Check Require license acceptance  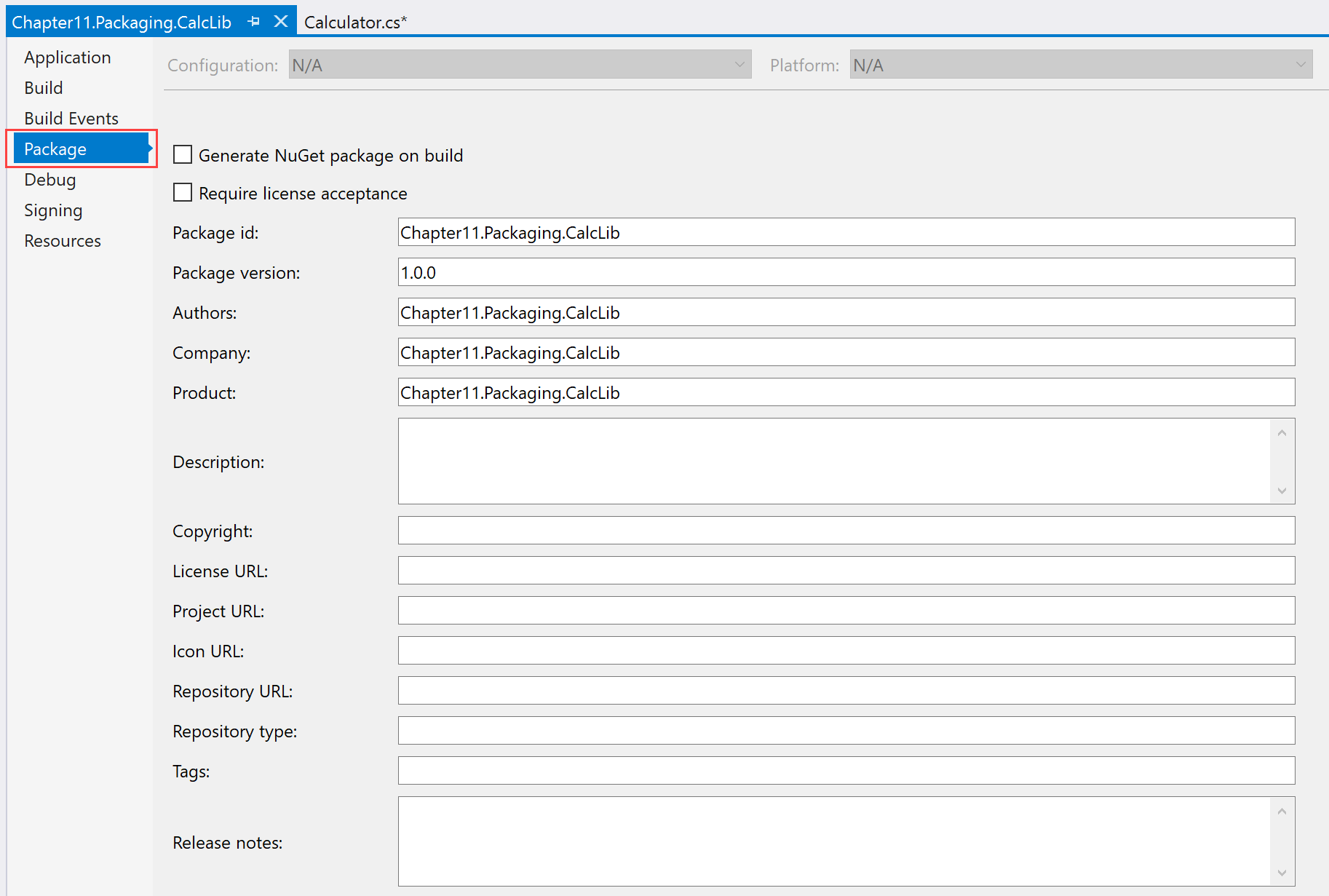click(183, 193)
